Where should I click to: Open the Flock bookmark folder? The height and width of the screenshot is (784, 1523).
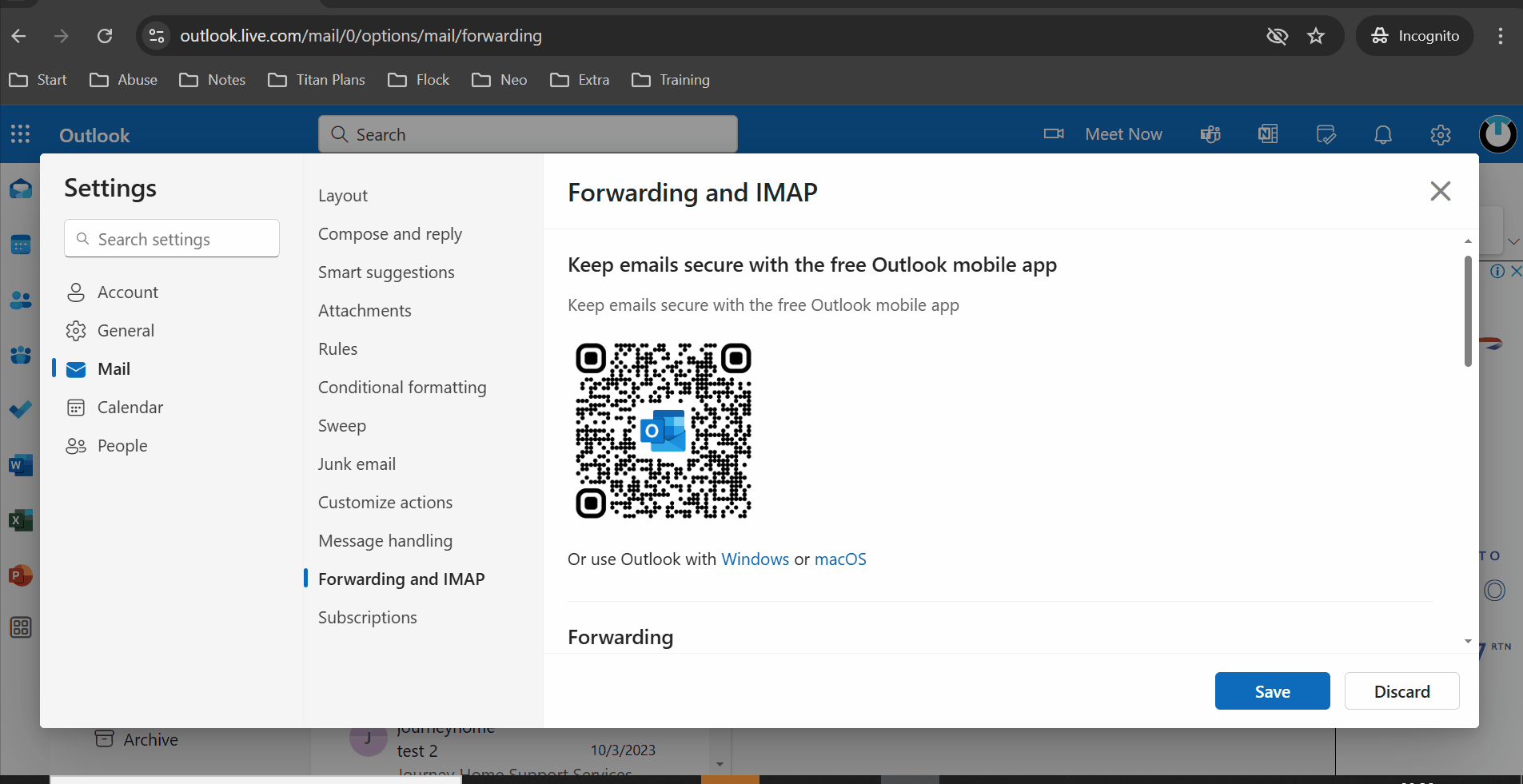point(418,80)
